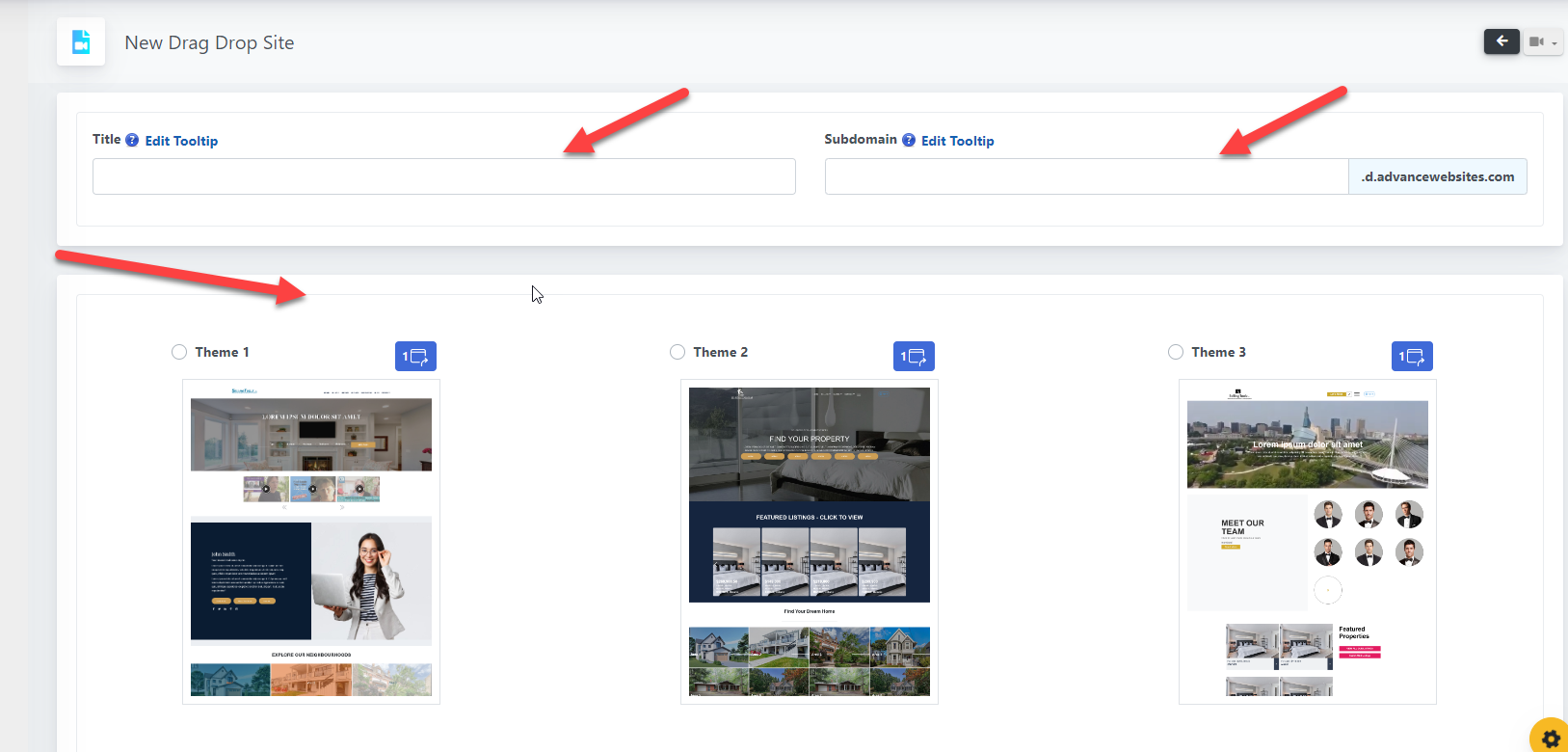Screen dimensions: 1568x752
Task: Select the Theme 2 radio button
Action: [x=678, y=352]
